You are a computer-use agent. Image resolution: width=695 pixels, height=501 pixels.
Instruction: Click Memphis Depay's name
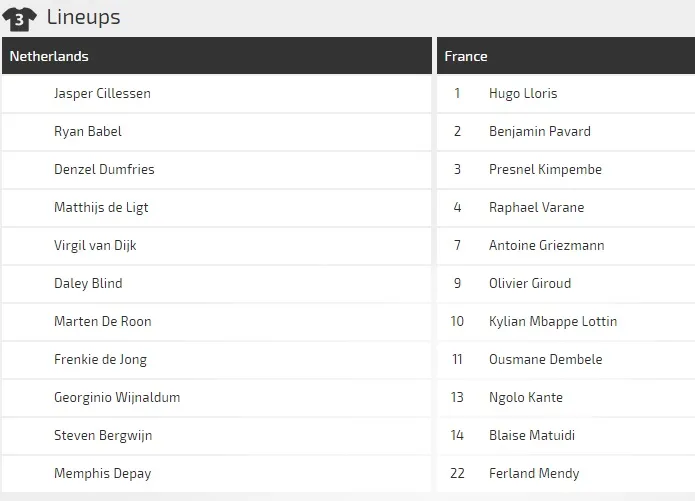(102, 474)
